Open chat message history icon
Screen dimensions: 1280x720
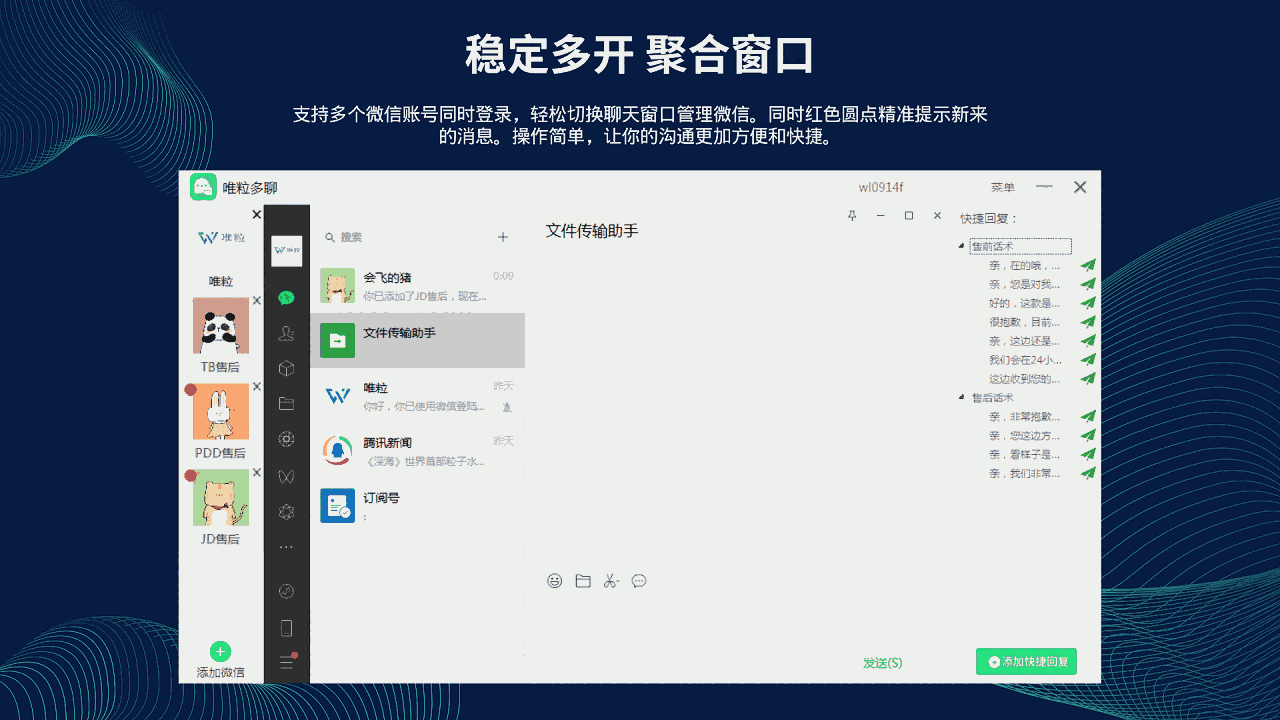click(x=639, y=580)
